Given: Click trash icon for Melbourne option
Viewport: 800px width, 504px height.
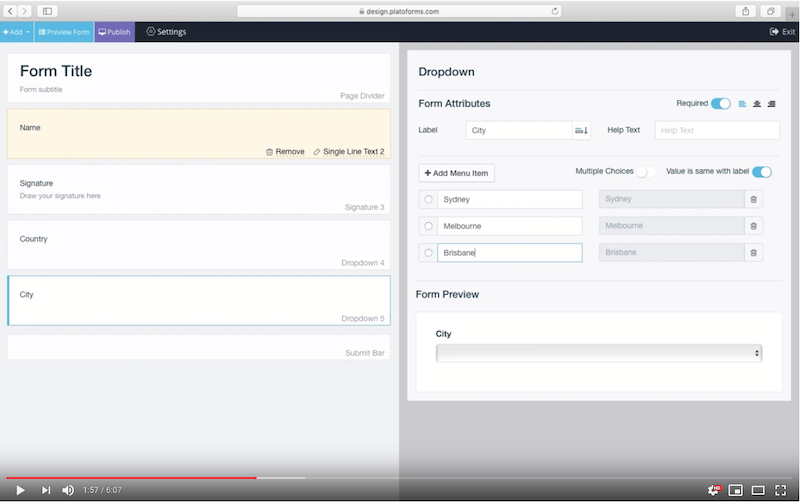Looking at the screenshot, I should pos(753,226).
